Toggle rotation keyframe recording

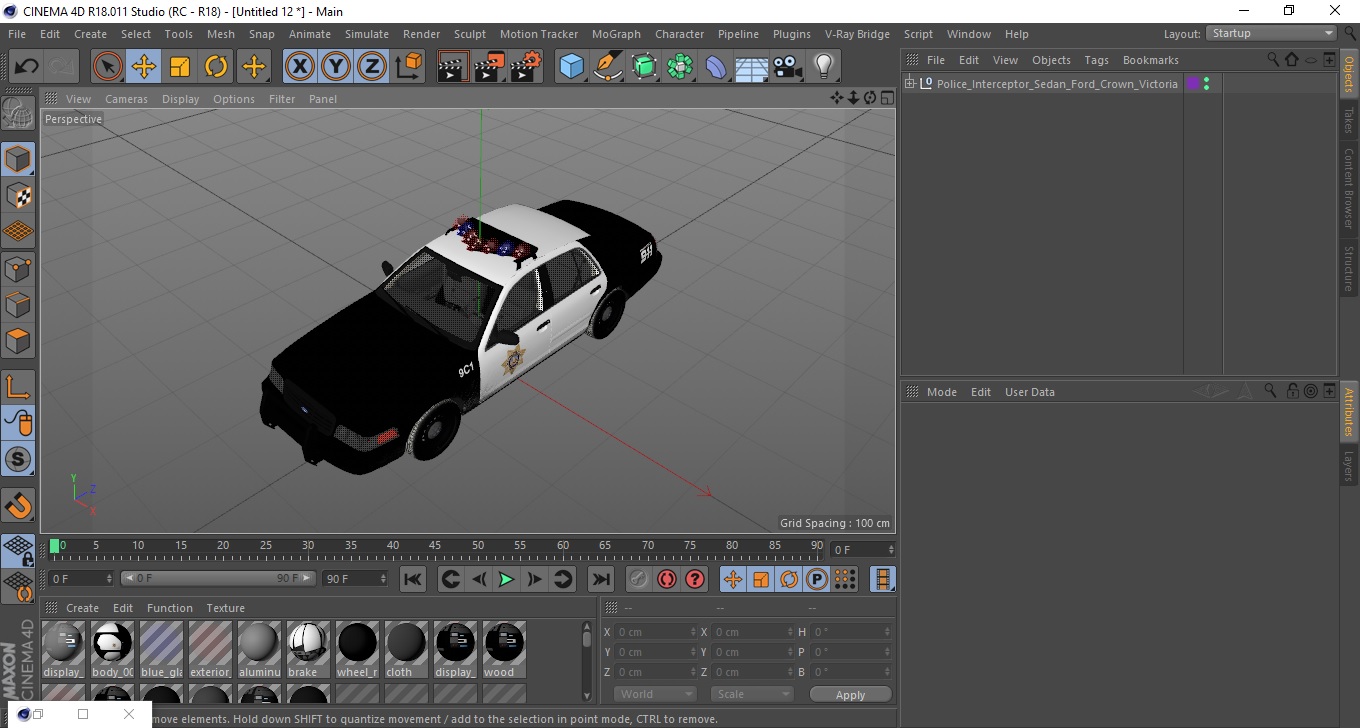coord(789,579)
